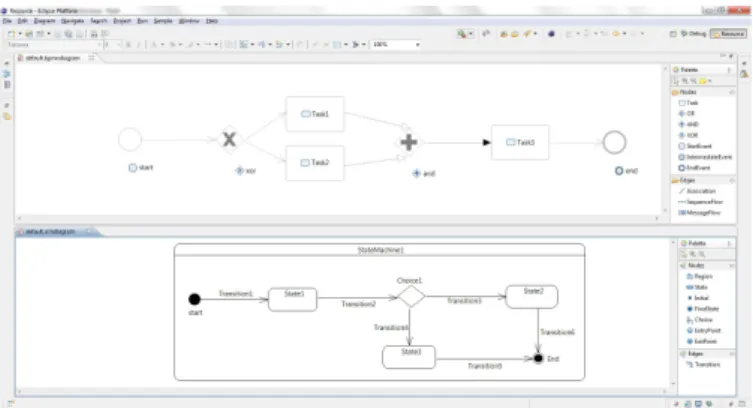Screen dimensions: 753x408
Task: Select the Task2 box in BPMN diagram
Action: pyautogui.click(x=315, y=163)
